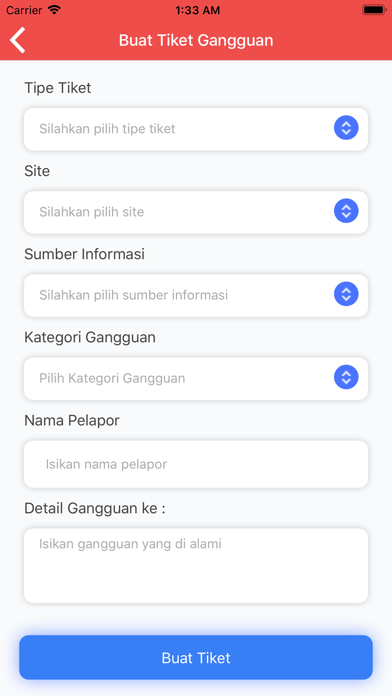
Task: Tap the Site chevron selector icon
Action: coord(346,211)
